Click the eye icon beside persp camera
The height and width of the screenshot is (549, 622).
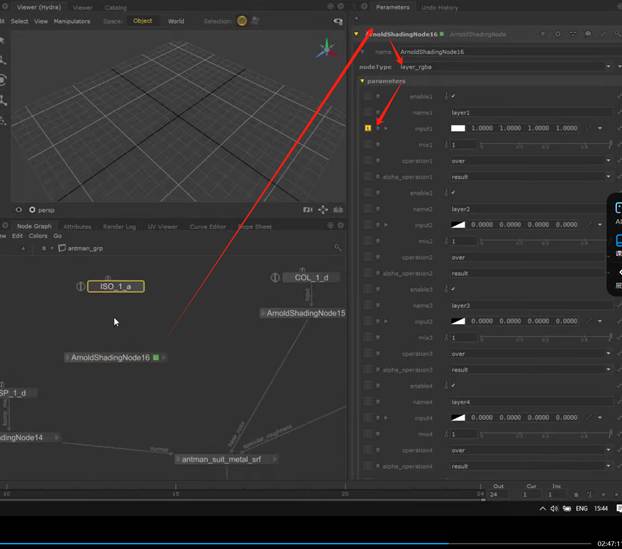click(x=32, y=210)
